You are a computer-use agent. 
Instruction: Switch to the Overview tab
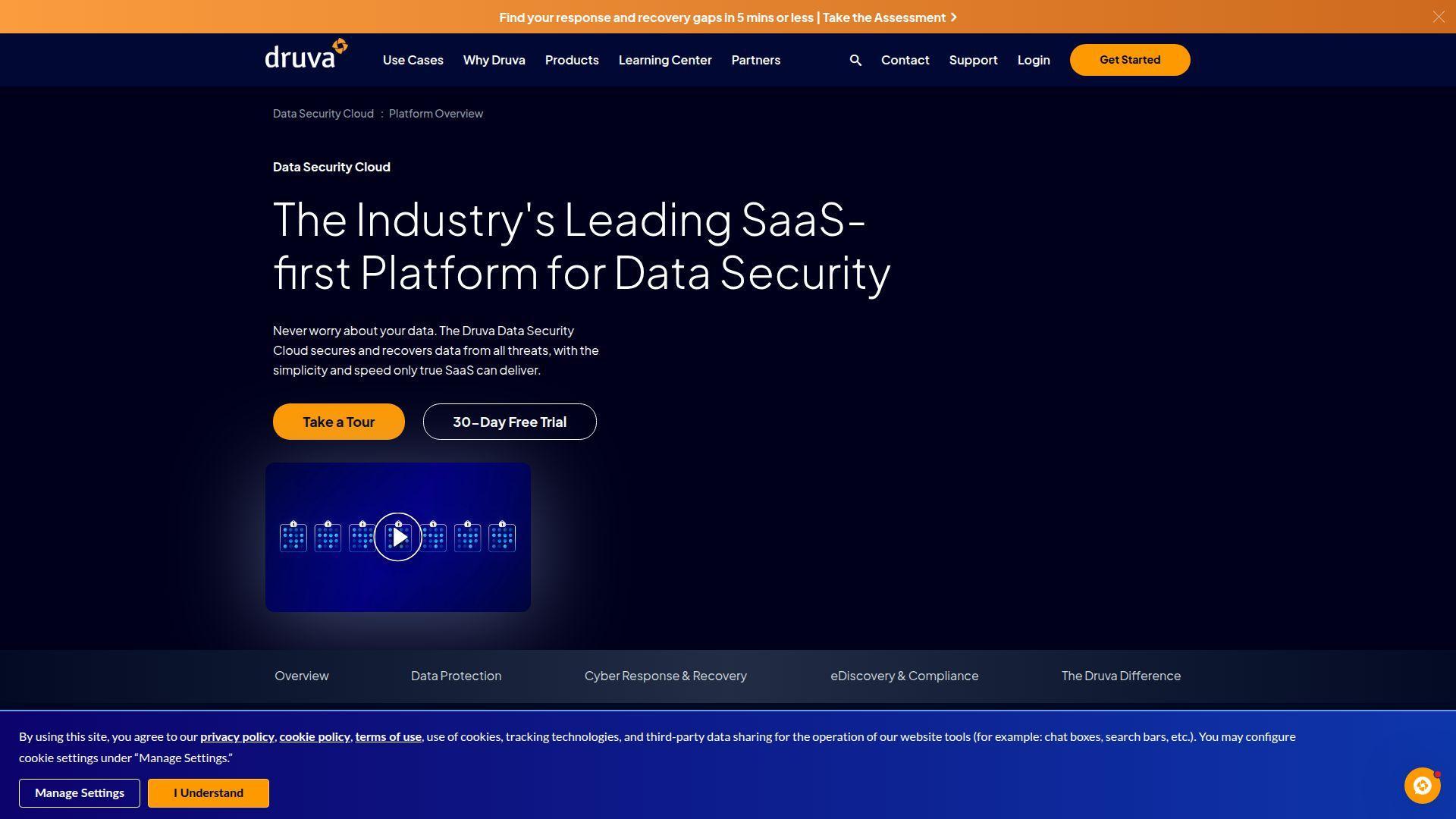click(302, 676)
